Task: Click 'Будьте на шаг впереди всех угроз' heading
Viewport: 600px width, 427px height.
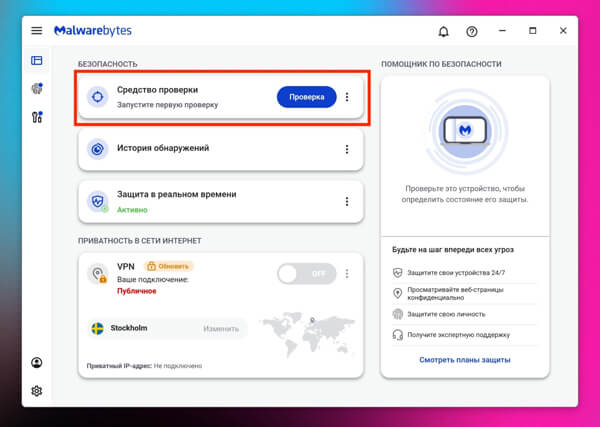Action: tap(453, 249)
